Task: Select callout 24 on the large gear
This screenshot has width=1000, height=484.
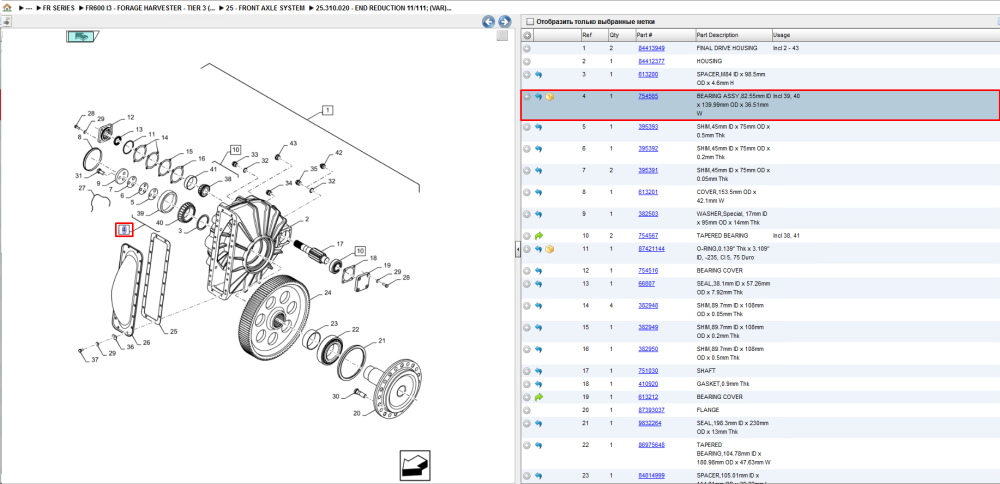Action: coord(328,293)
